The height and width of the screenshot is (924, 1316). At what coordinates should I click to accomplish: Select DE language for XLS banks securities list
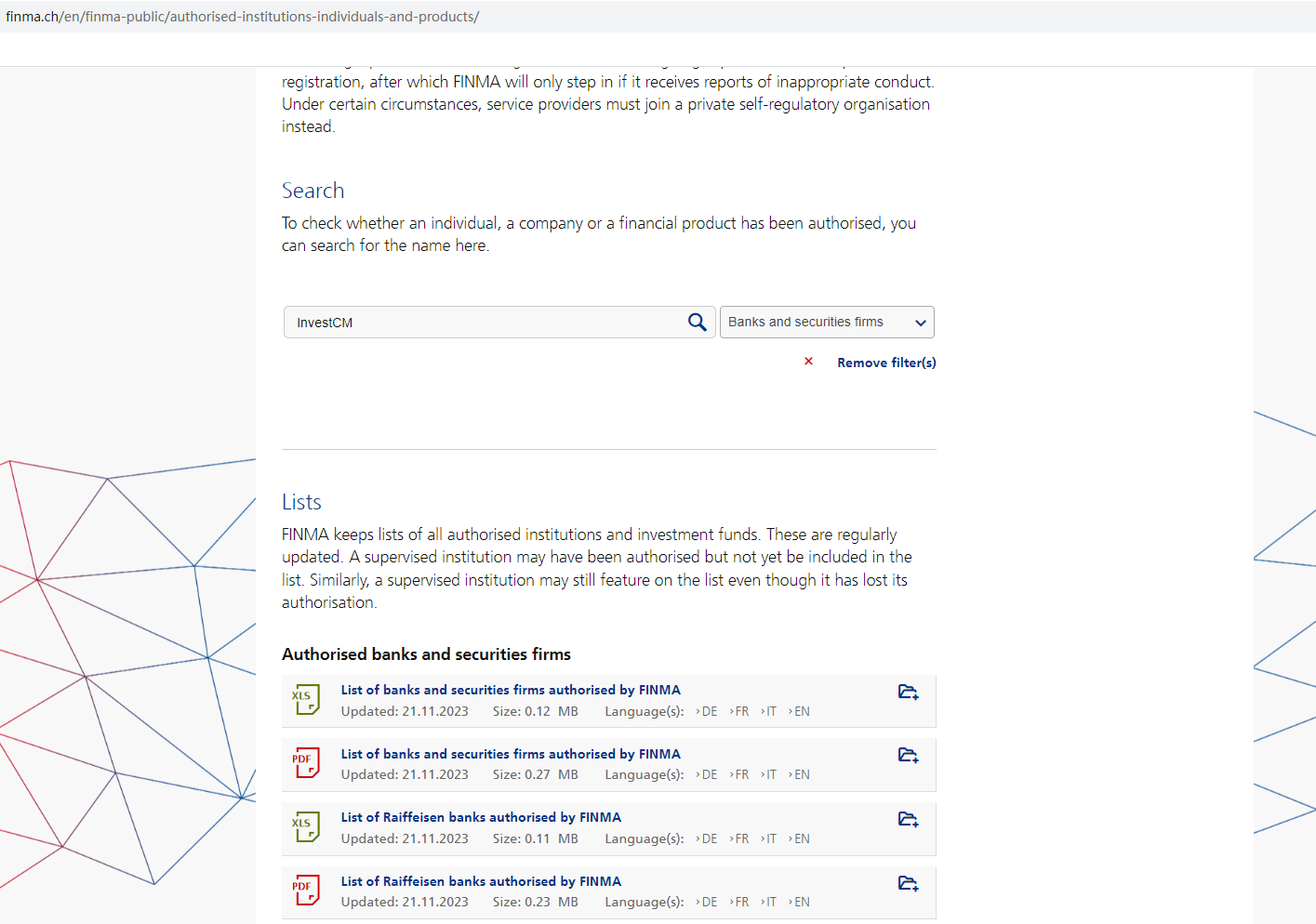709,712
